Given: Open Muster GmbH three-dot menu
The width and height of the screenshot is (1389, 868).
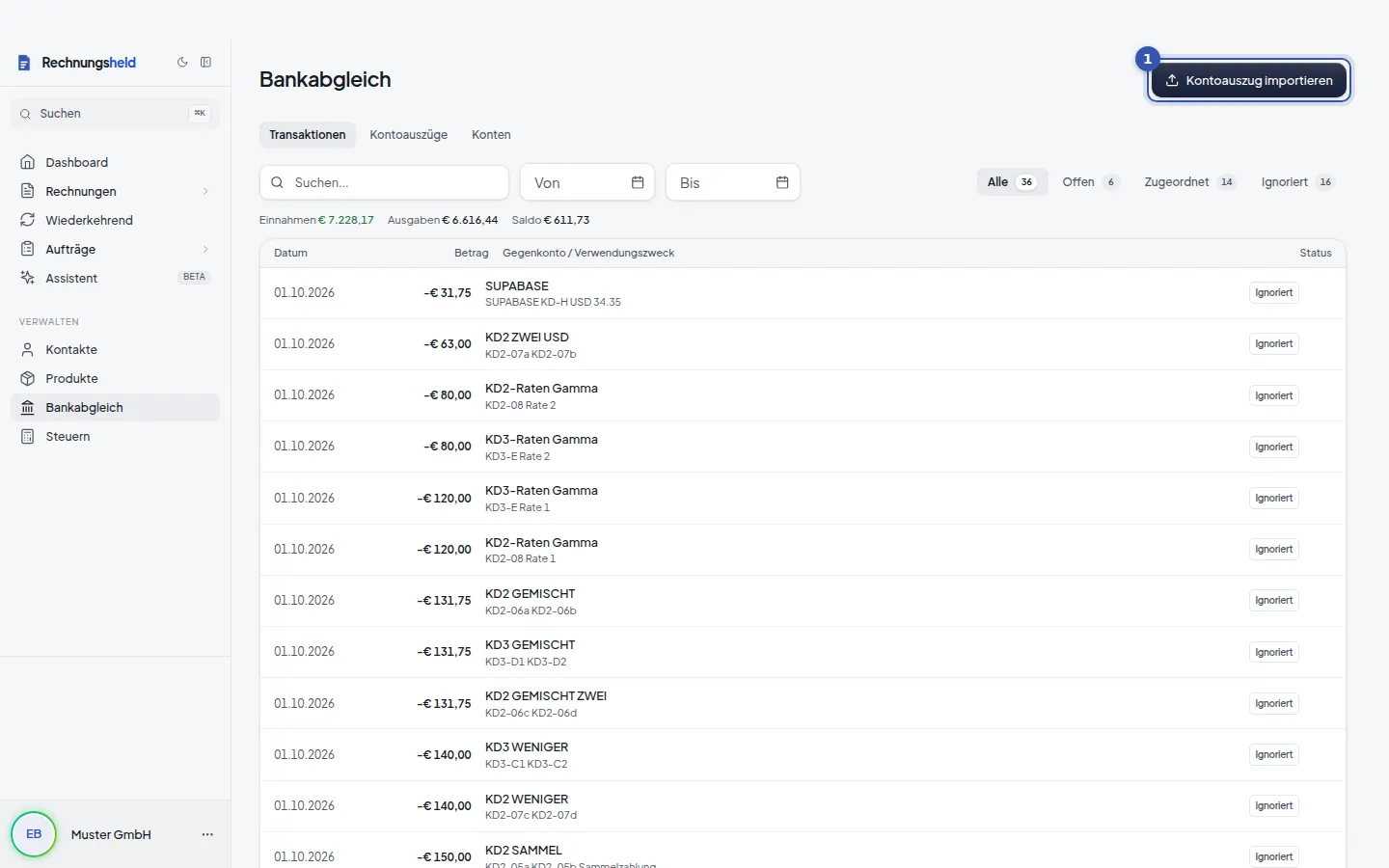Looking at the screenshot, I should pyautogui.click(x=207, y=834).
